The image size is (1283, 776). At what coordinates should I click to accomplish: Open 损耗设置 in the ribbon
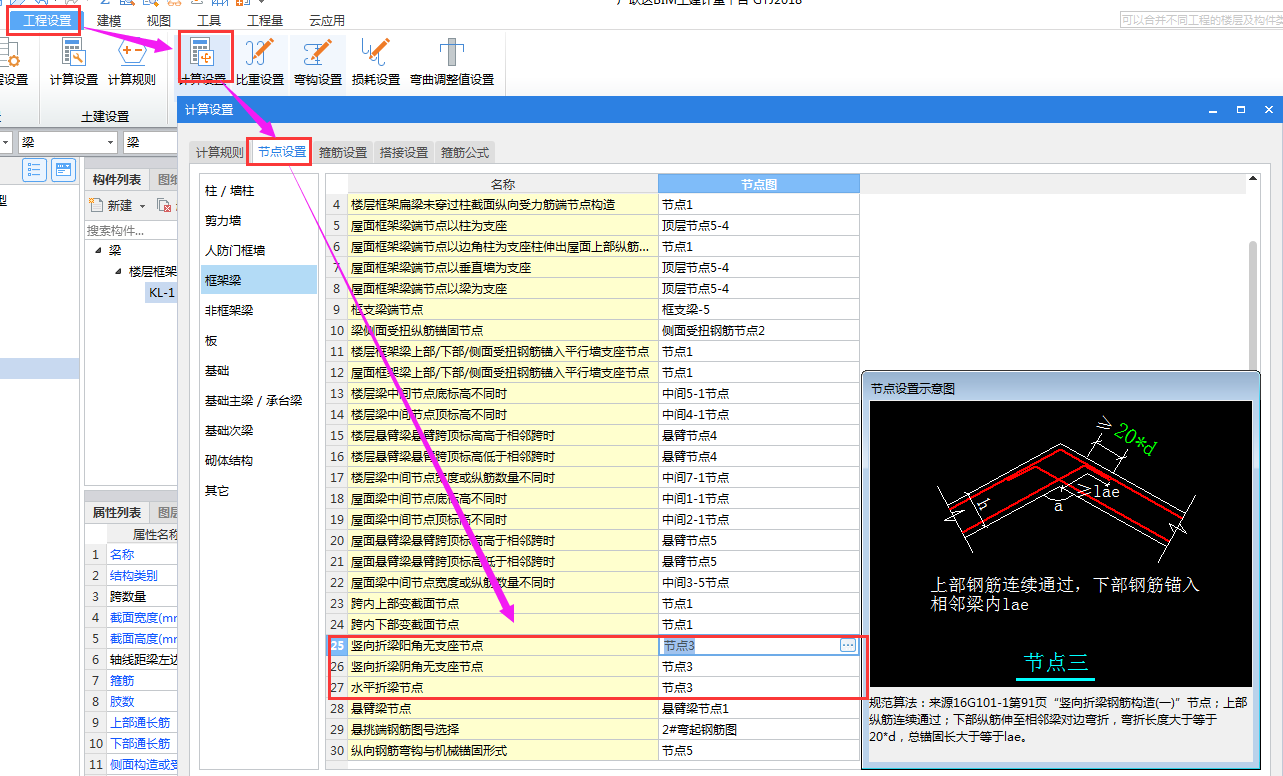point(376,62)
